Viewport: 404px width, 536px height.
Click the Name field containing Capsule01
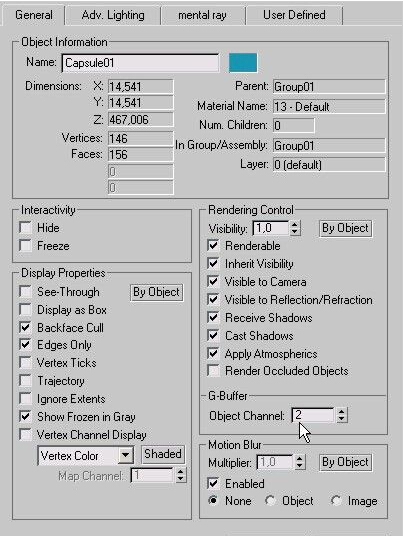(x=140, y=63)
